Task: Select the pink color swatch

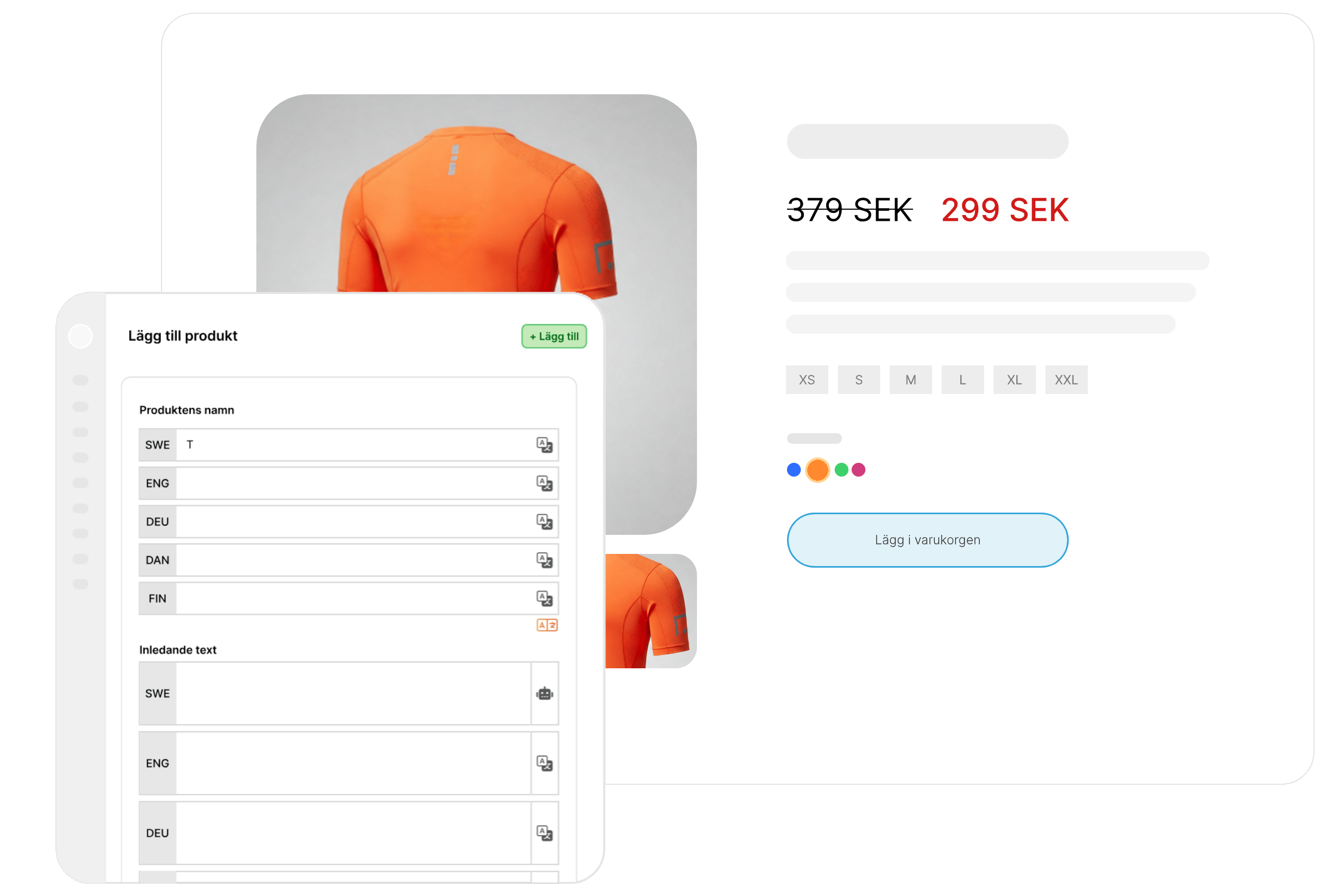Action: [x=858, y=470]
